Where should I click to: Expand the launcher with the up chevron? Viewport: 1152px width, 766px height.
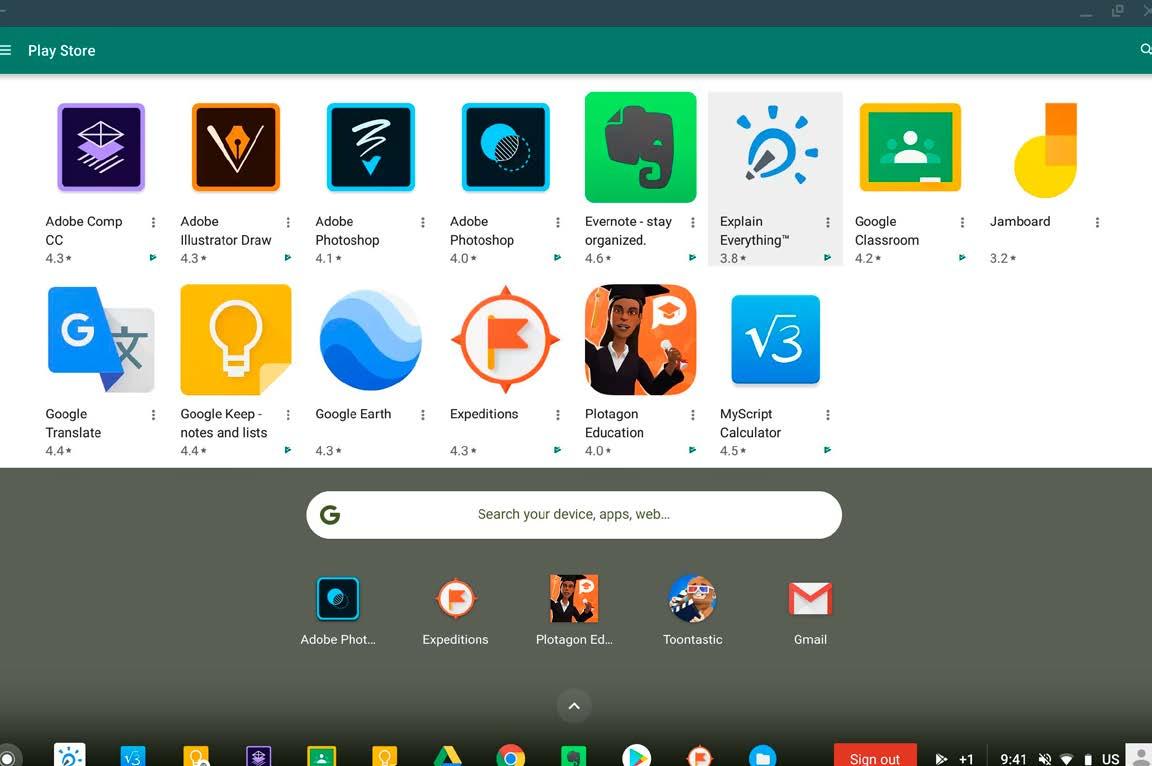tap(575, 706)
